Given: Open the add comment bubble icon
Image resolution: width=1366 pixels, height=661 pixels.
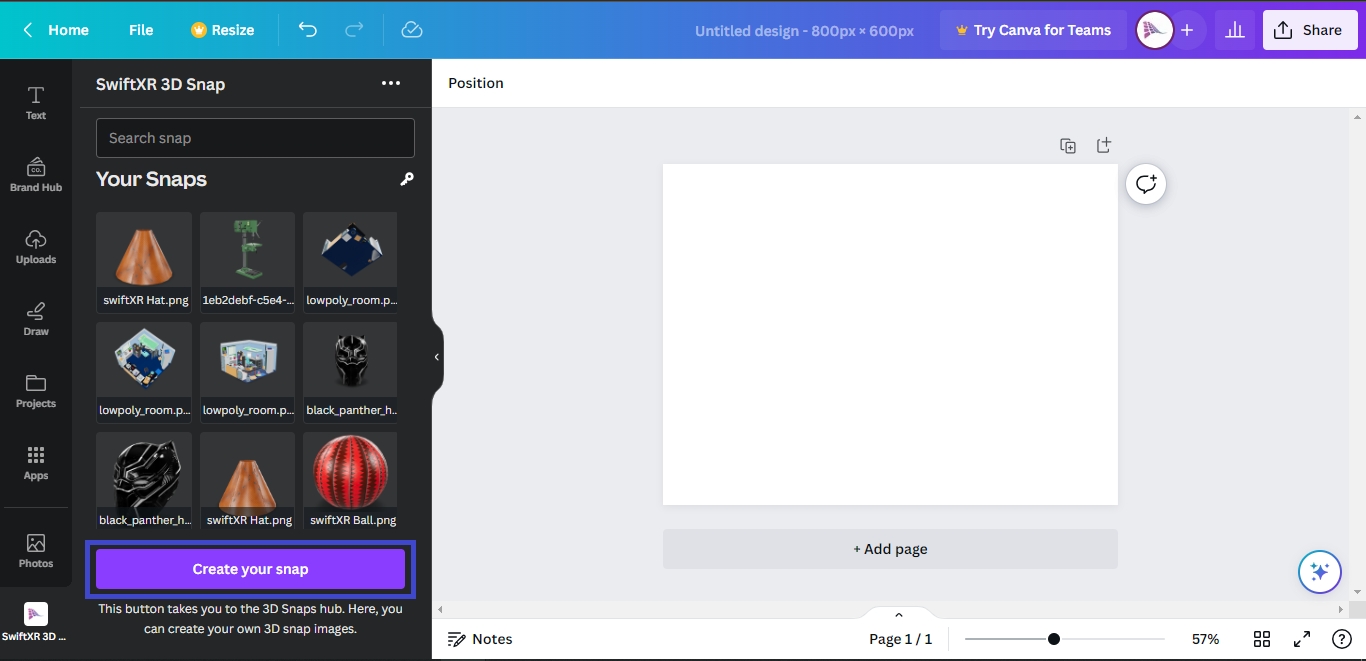Looking at the screenshot, I should click(x=1146, y=184).
